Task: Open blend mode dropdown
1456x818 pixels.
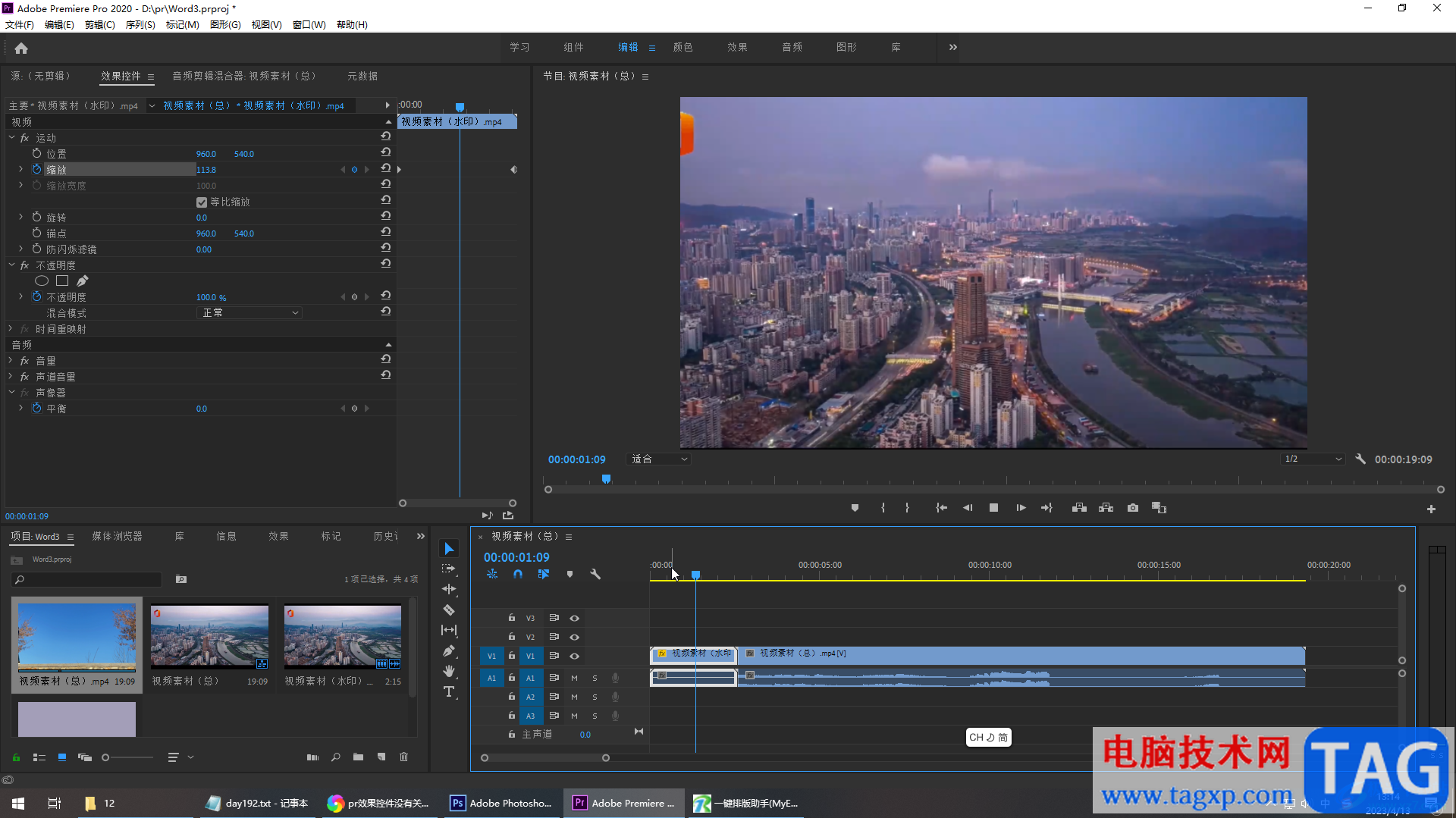Action: tap(249, 313)
